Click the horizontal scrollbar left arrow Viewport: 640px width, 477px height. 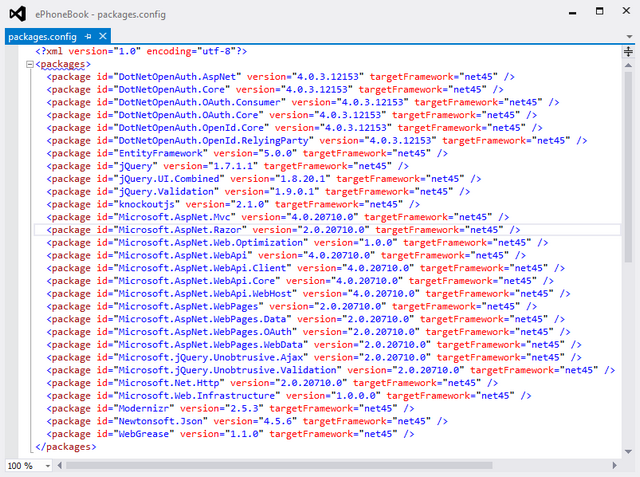click(60, 465)
